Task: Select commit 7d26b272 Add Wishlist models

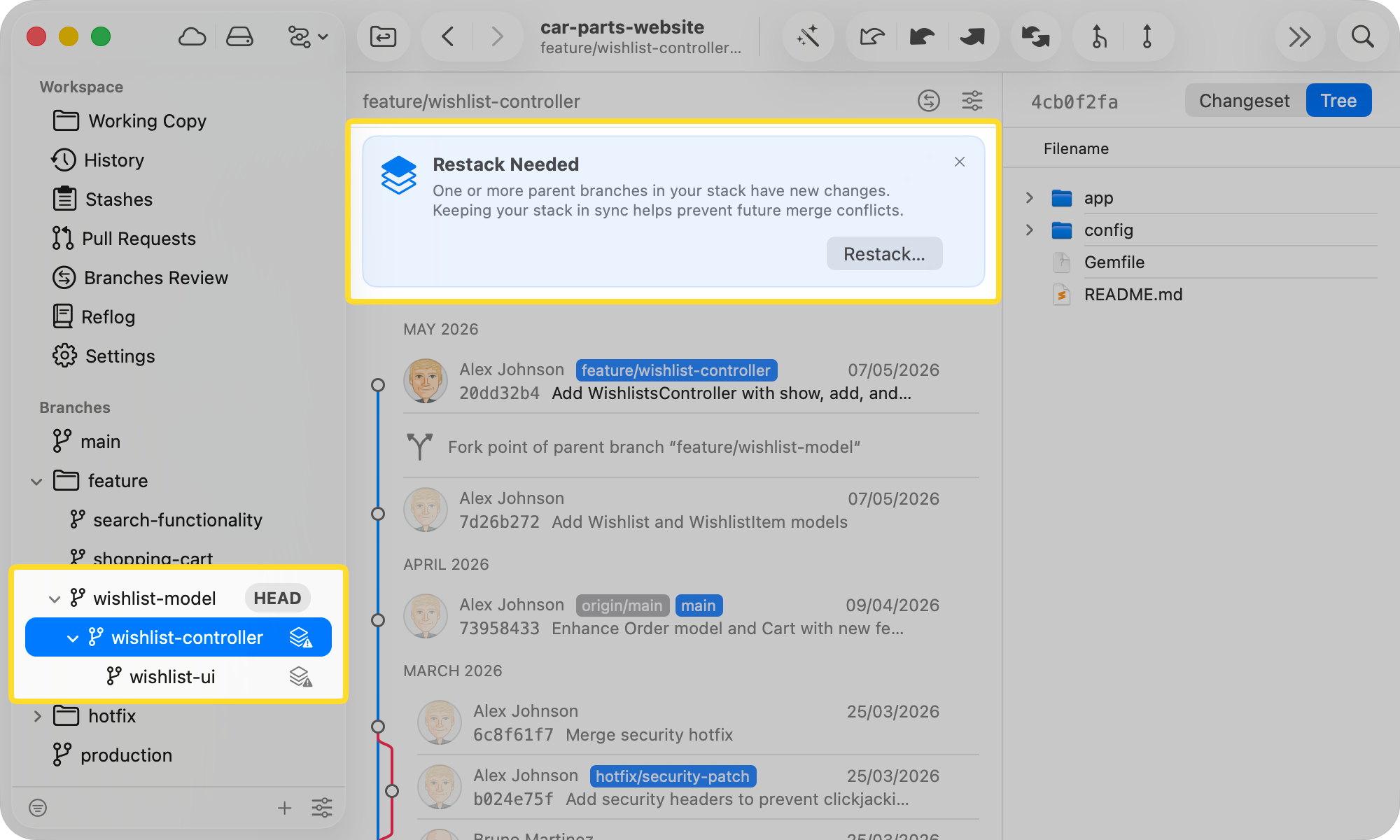Action: pos(691,510)
